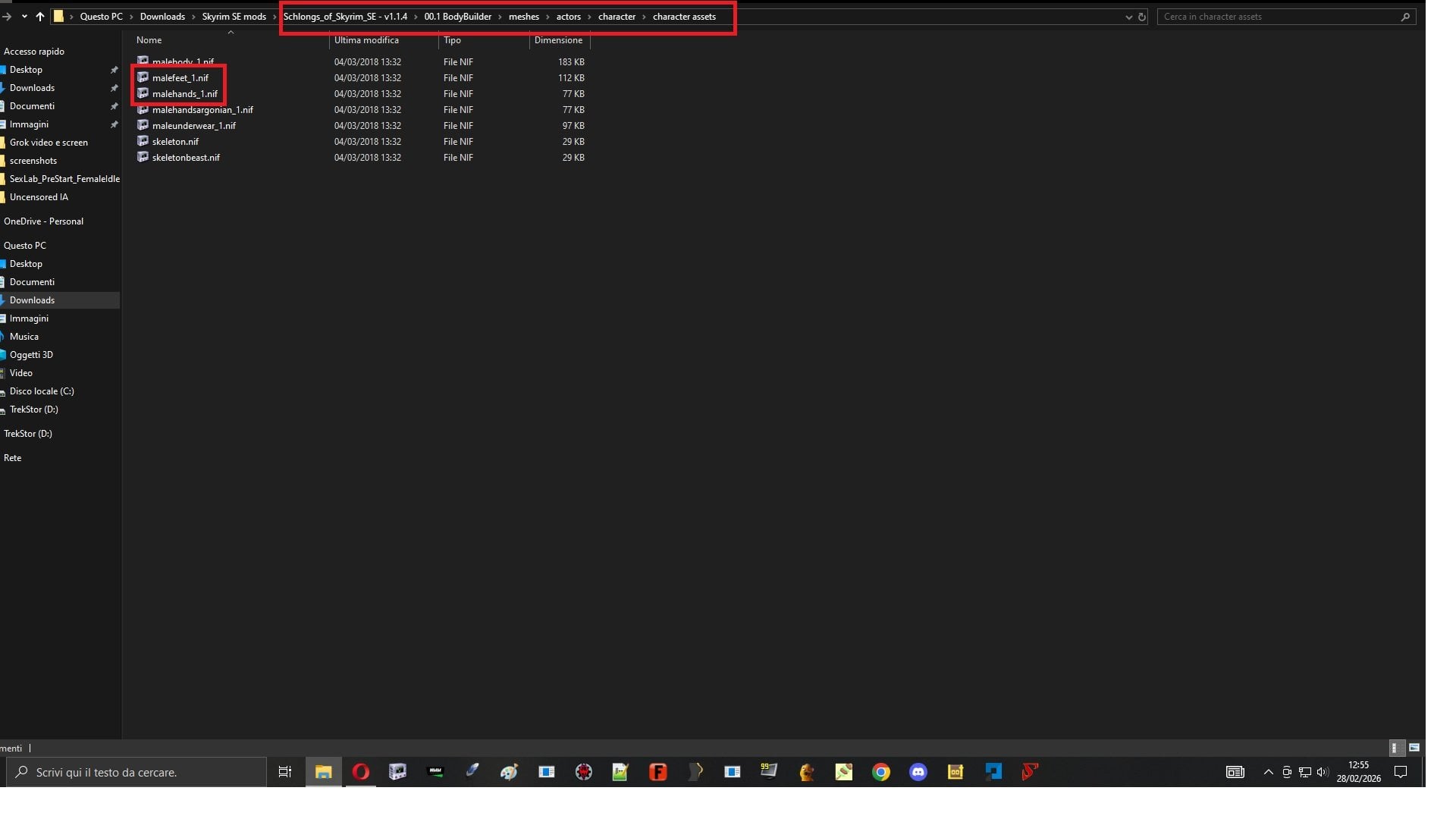This screenshot has height=819, width=1456.
Task: Focus the Cerca in character assets search box
Action: (1286, 17)
